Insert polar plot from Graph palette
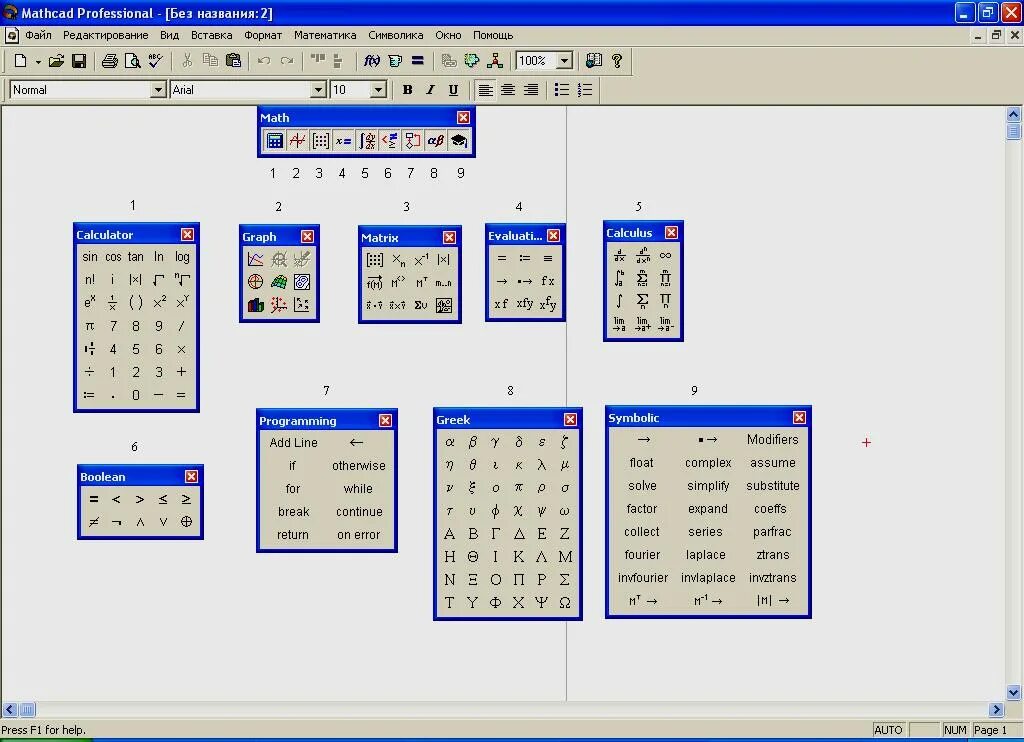1024x742 pixels. point(255,282)
